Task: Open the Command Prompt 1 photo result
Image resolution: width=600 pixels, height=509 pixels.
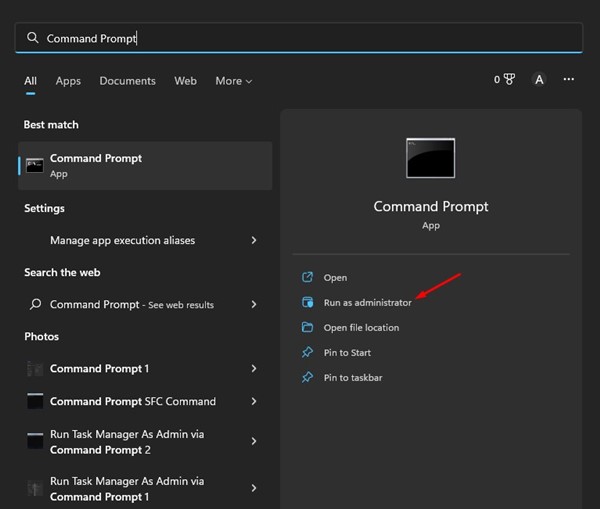Action: [99, 369]
